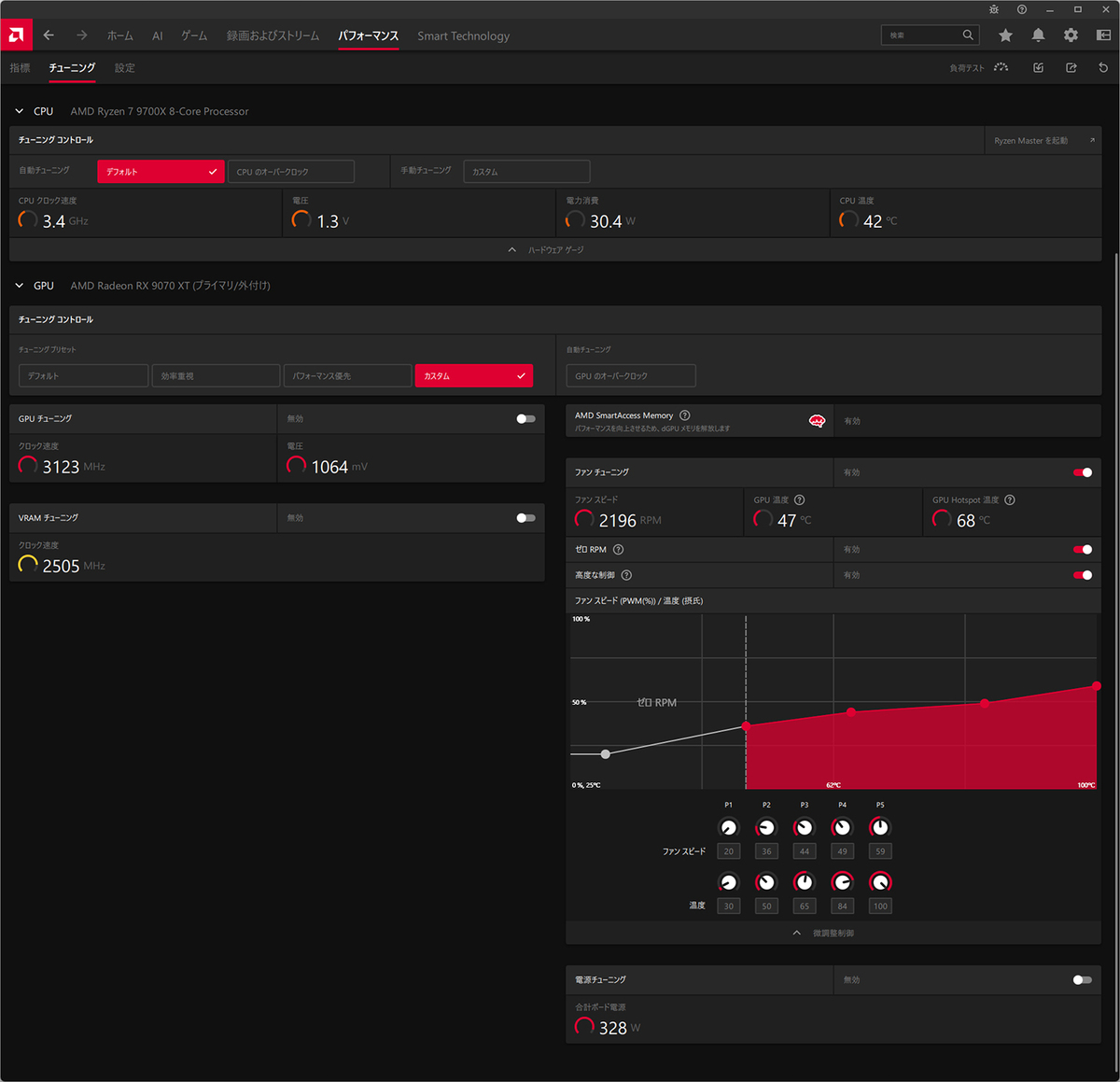Collapse the 微調整制御 expander

pyautogui.click(x=833, y=933)
